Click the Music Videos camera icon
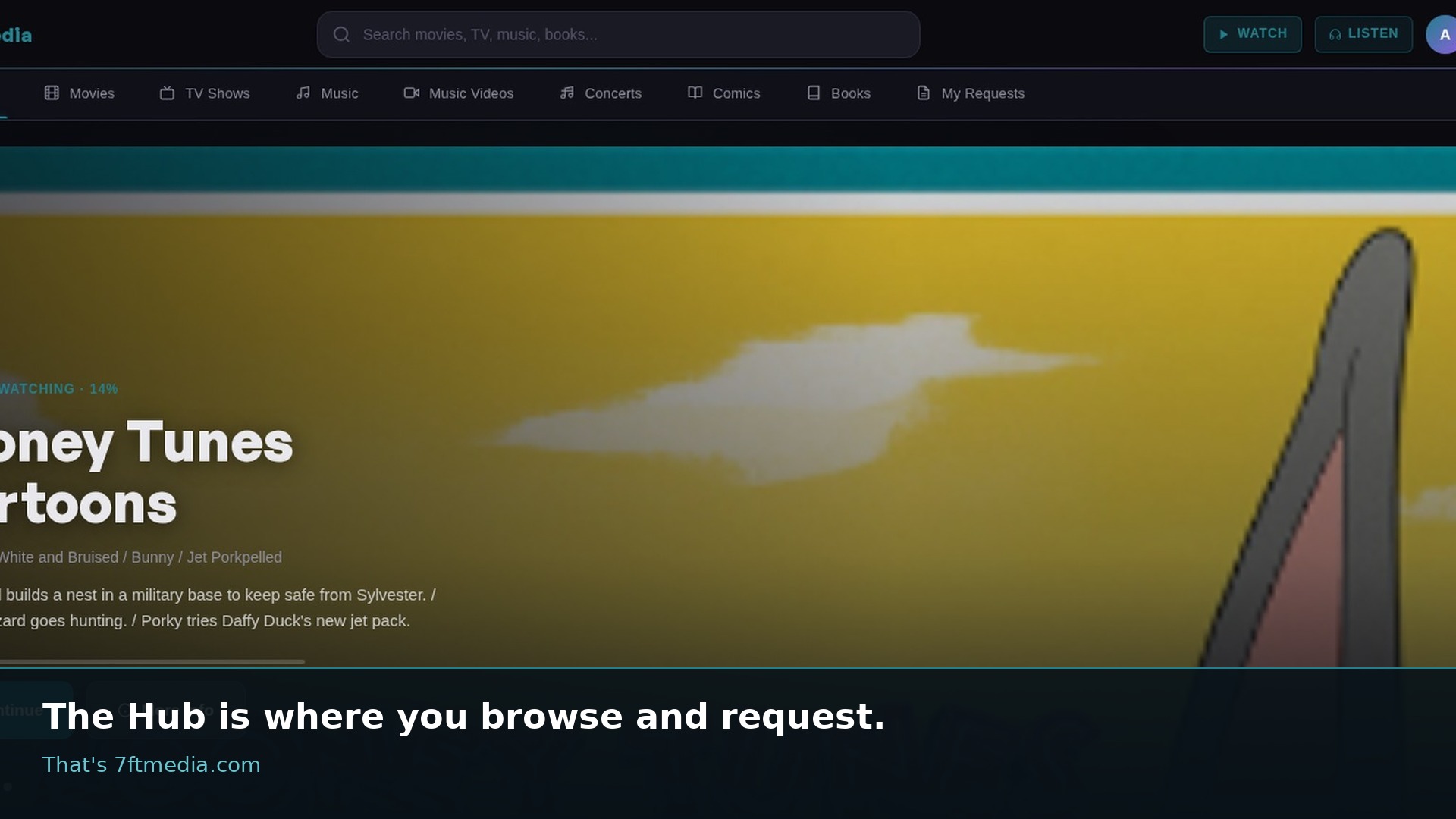This screenshot has width=1456, height=819. coord(412,93)
